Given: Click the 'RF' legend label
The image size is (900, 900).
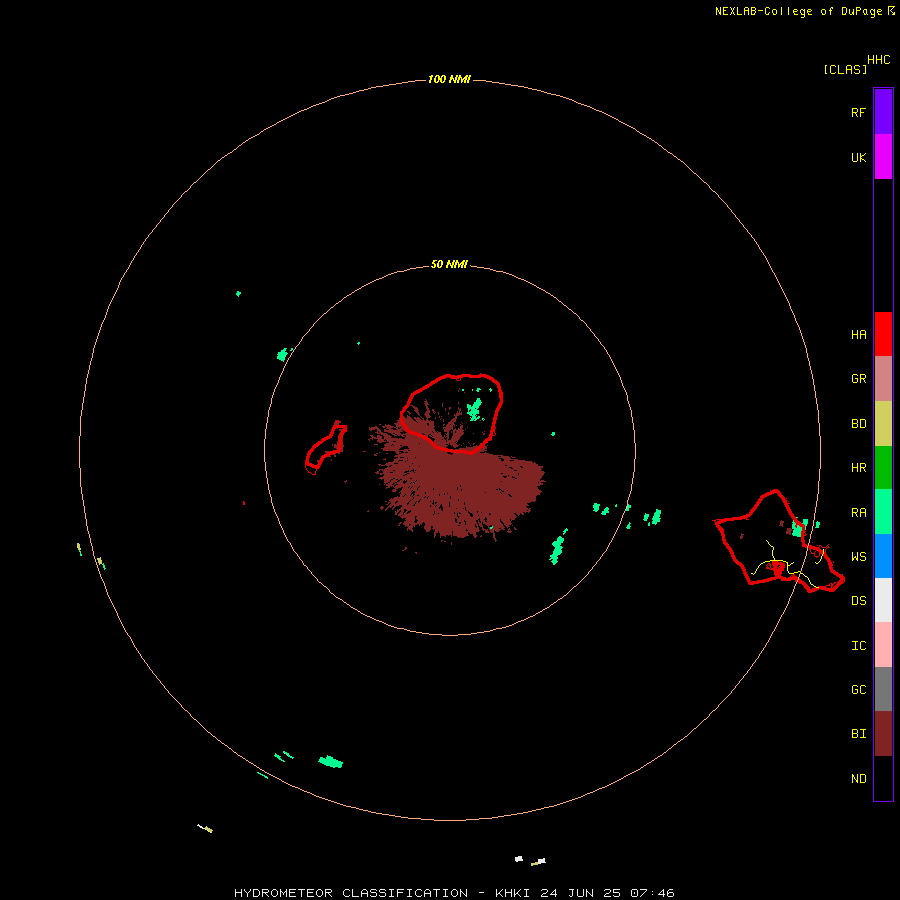Looking at the screenshot, I should coord(858,112).
